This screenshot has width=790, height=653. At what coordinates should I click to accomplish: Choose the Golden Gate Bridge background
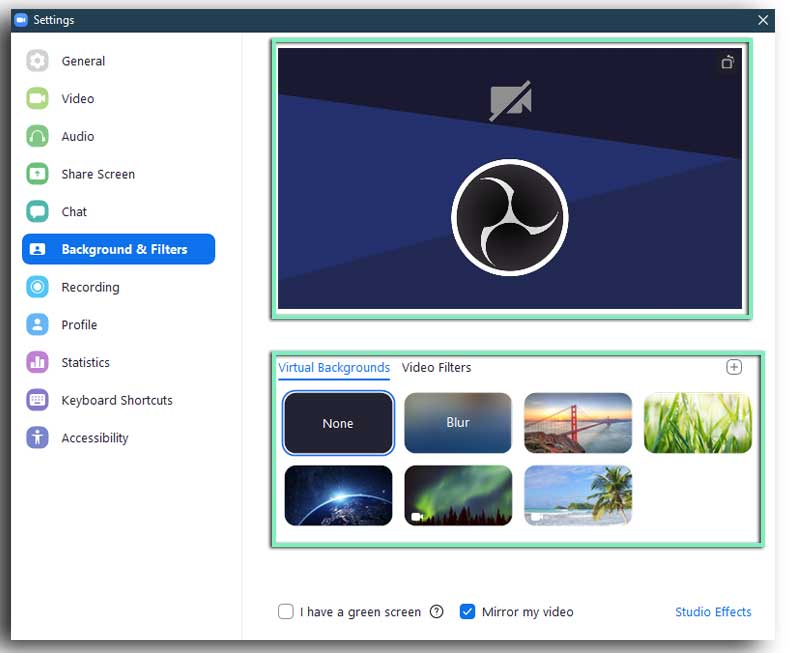point(578,423)
